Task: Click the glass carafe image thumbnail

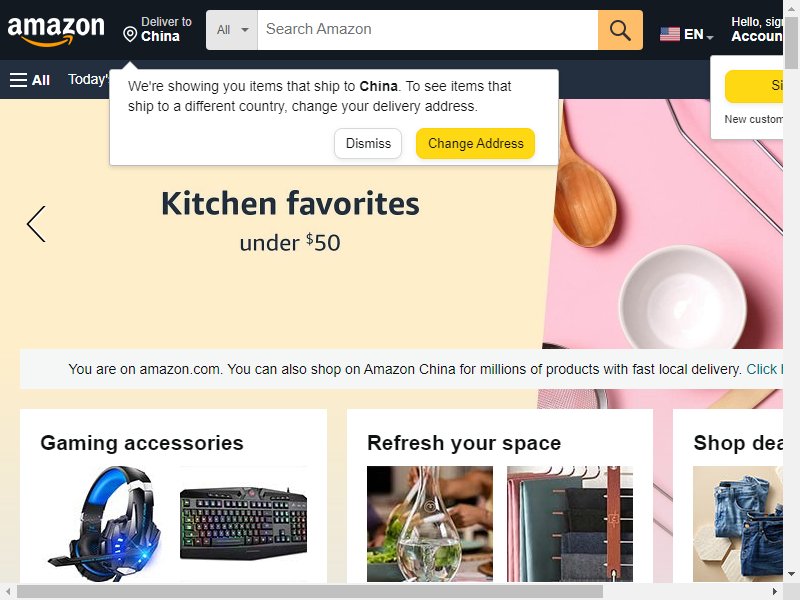Action: coord(430,524)
